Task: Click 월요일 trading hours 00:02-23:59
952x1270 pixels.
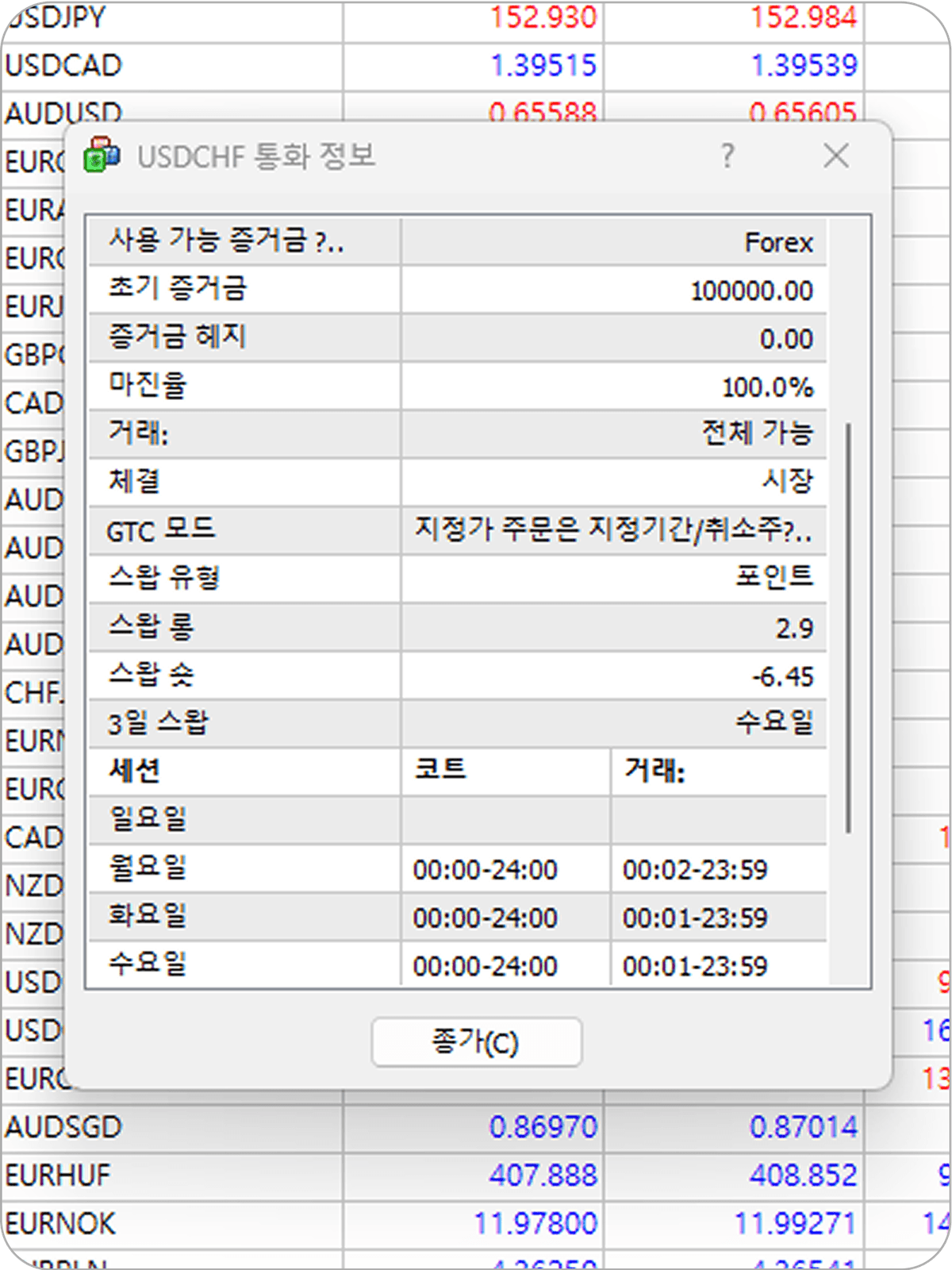Action: [x=695, y=870]
